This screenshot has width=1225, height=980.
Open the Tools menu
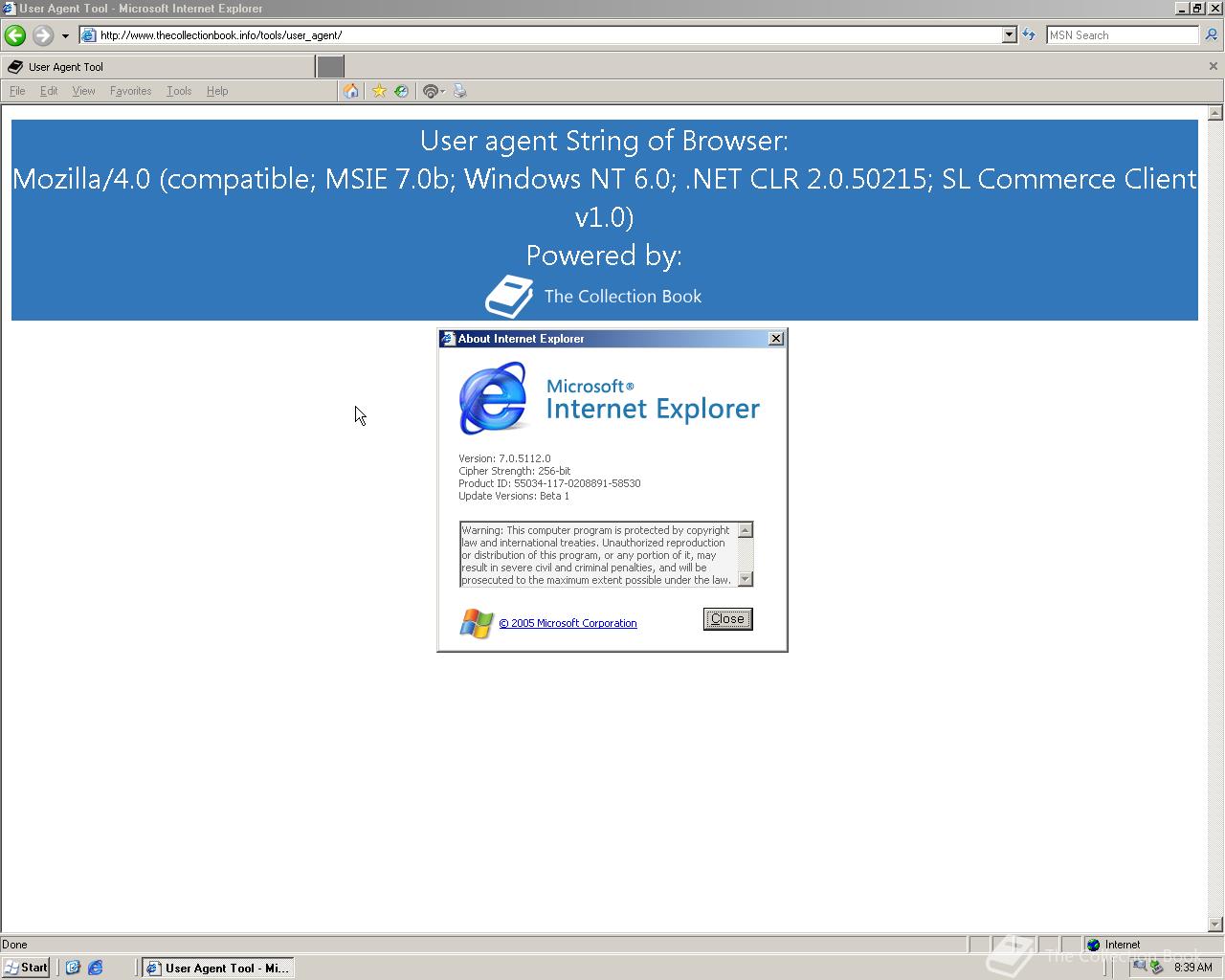coord(179,91)
